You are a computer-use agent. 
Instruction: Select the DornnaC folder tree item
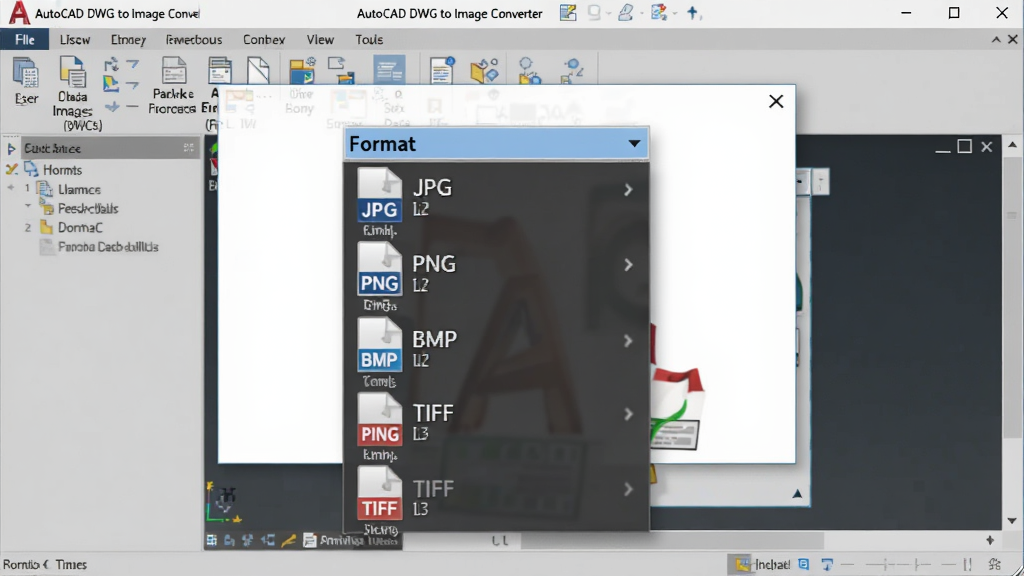pos(80,227)
